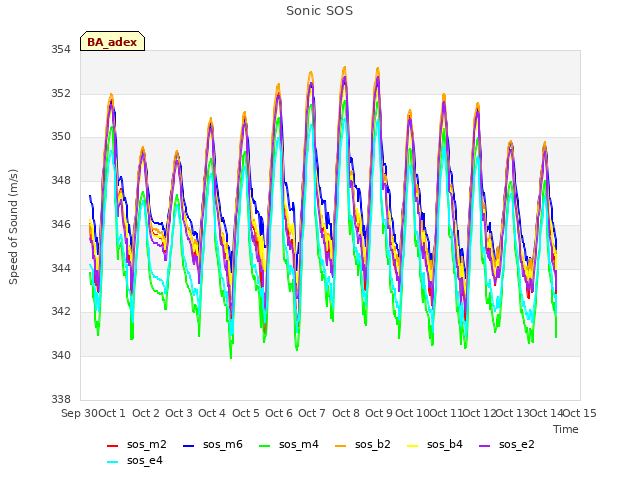Click the sos_m2 red legend swatch
Screen dimensions: 640x480
[112, 446]
